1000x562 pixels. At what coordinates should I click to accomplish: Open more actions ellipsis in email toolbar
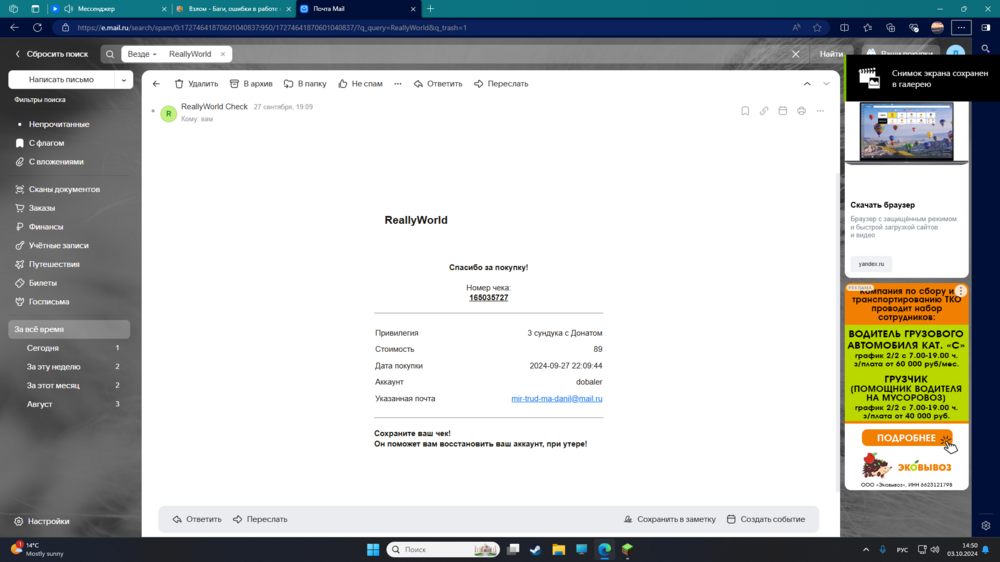click(398, 84)
